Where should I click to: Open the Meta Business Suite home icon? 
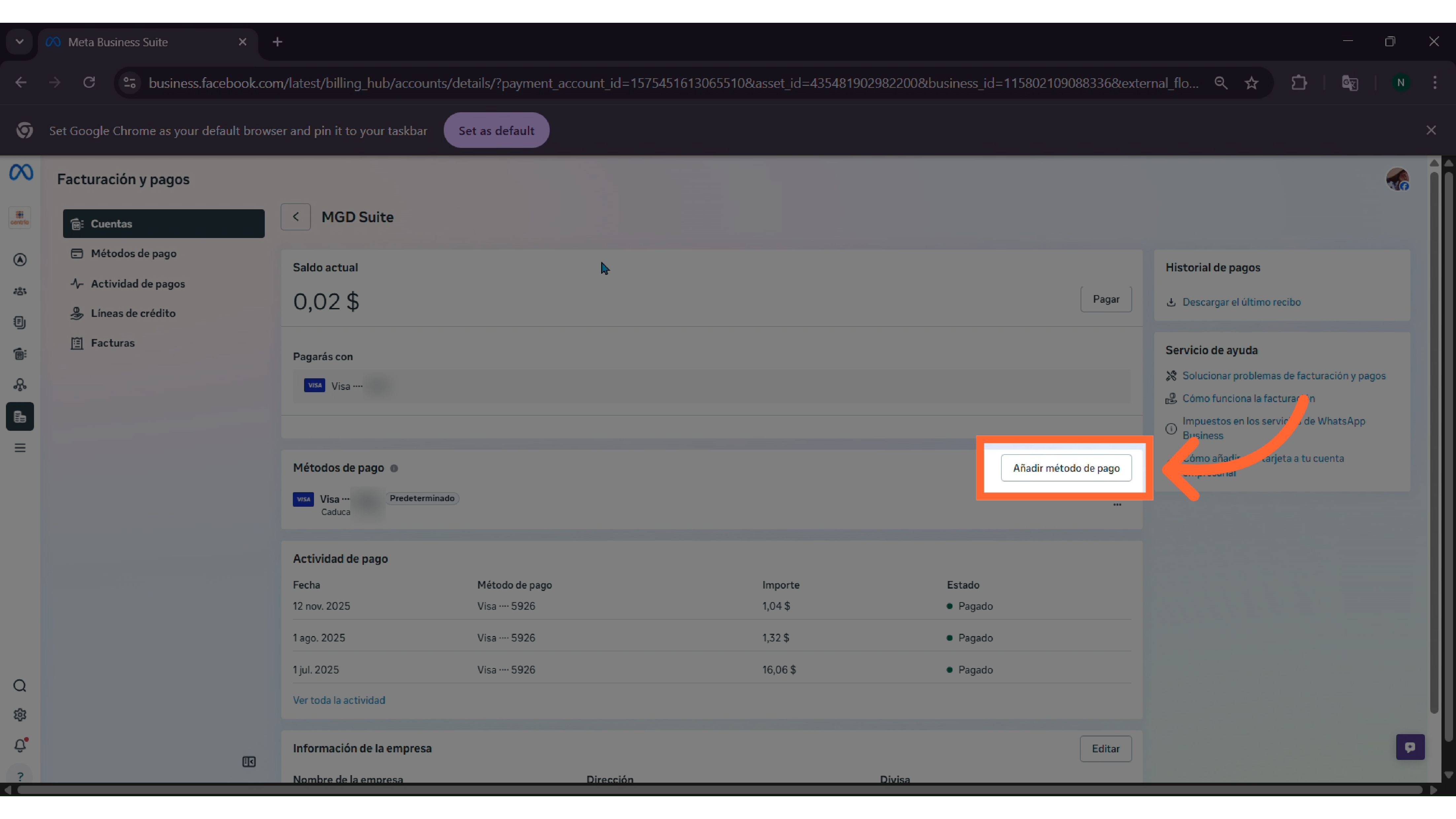(20, 172)
